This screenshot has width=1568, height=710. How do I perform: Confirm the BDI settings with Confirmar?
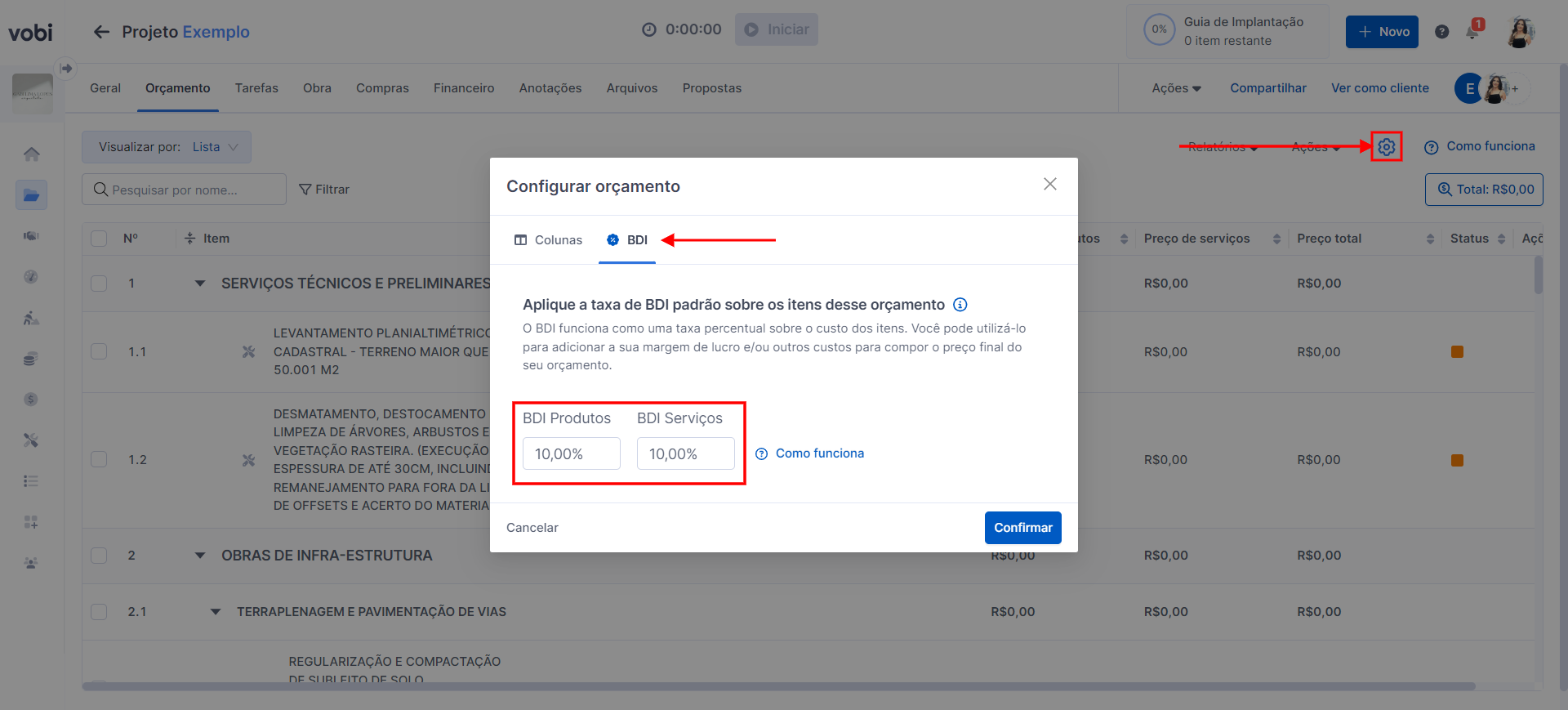(1023, 528)
